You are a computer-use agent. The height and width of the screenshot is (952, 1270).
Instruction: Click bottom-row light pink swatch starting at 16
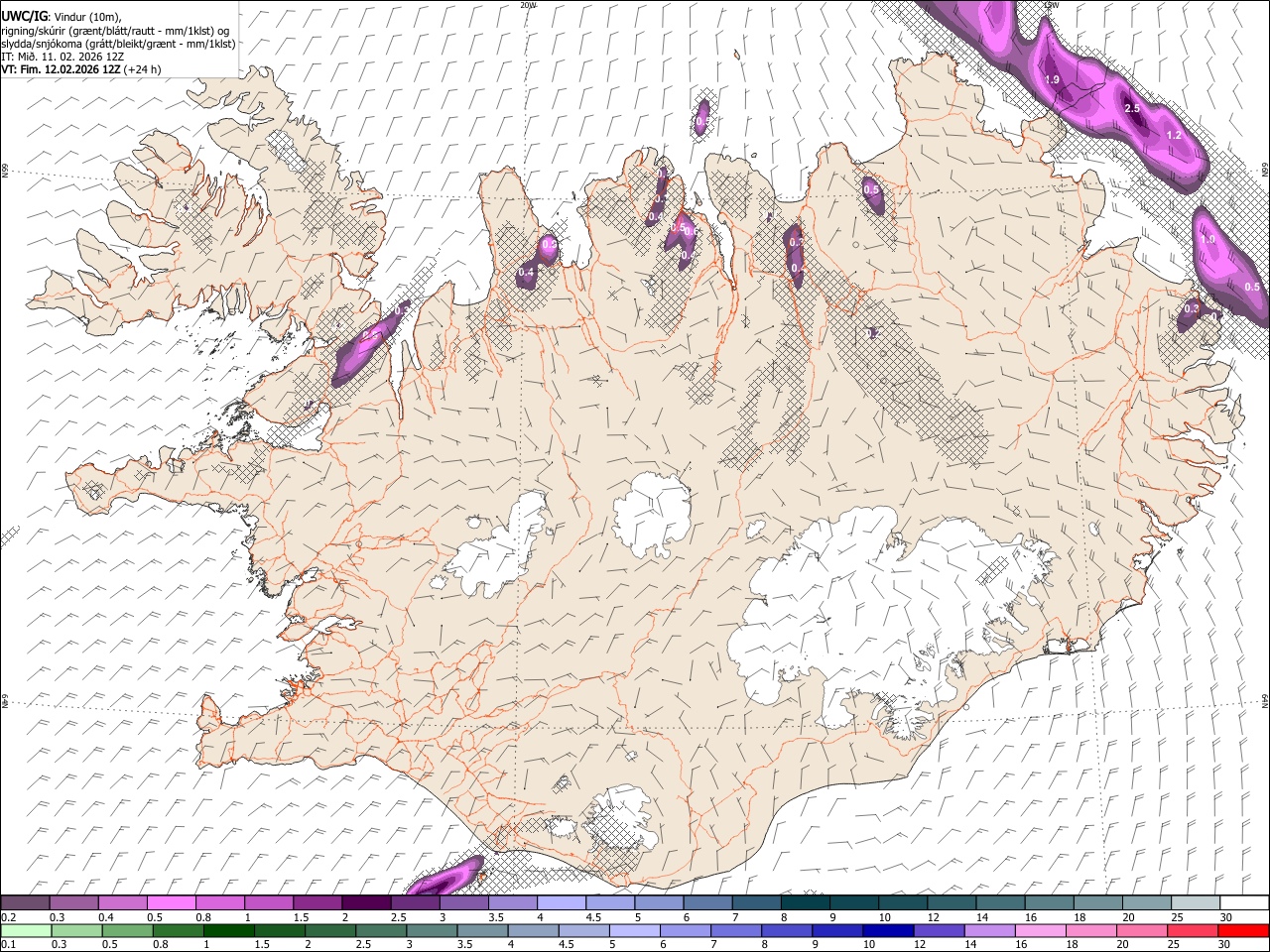coord(1040,930)
